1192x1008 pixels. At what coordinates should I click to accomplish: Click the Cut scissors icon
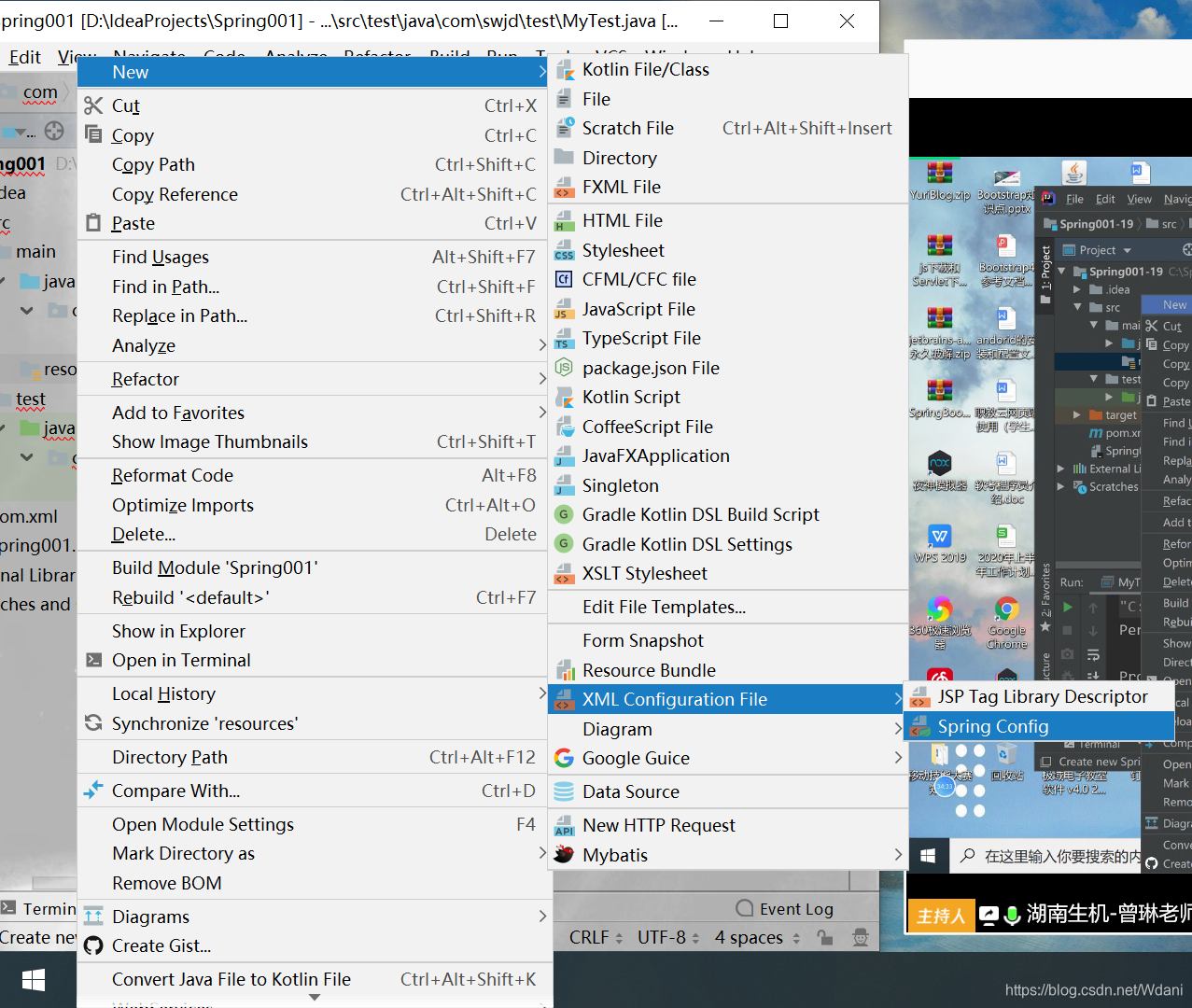pos(93,105)
